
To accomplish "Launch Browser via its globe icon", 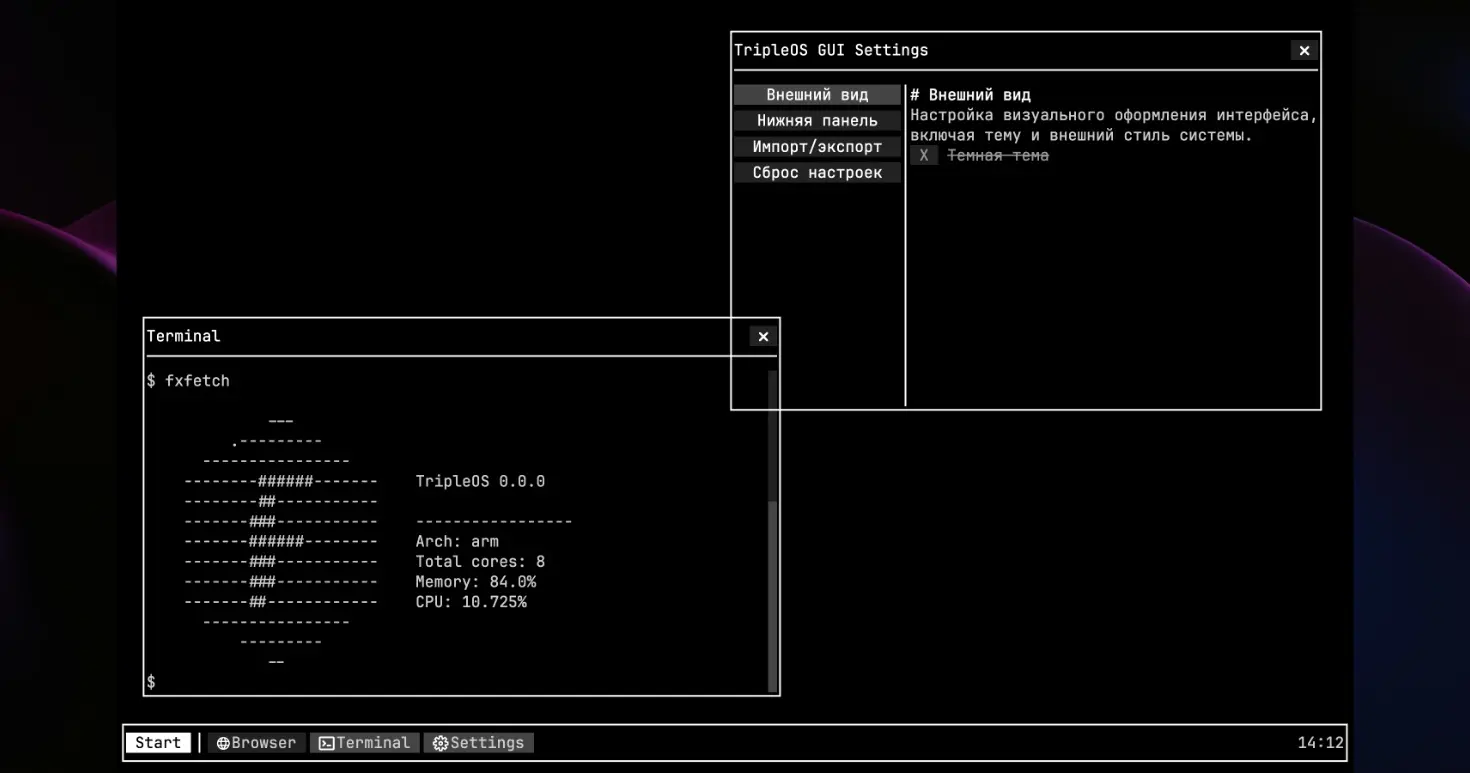I will click(x=223, y=743).
